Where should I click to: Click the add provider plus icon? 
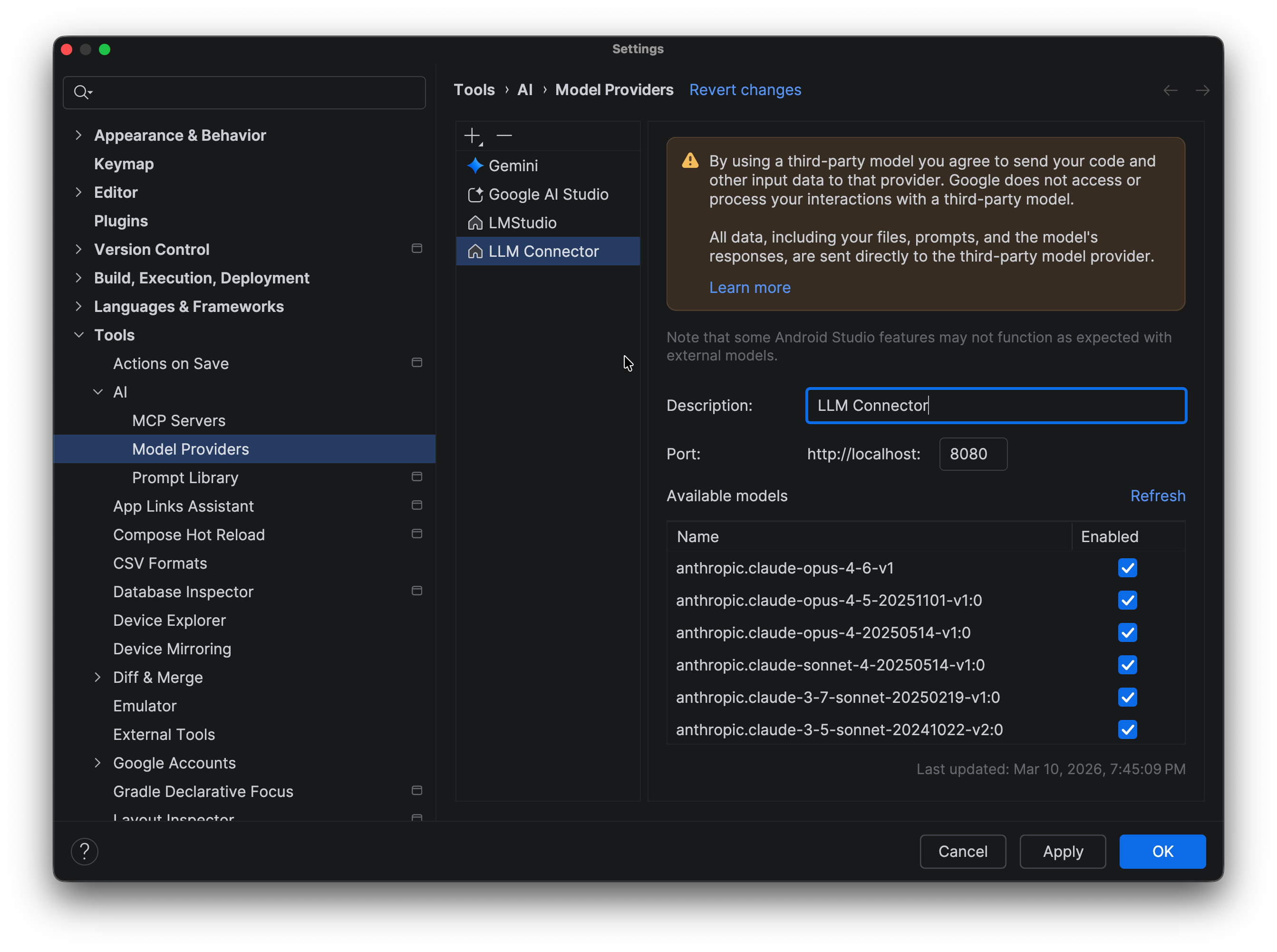tap(472, 136)
